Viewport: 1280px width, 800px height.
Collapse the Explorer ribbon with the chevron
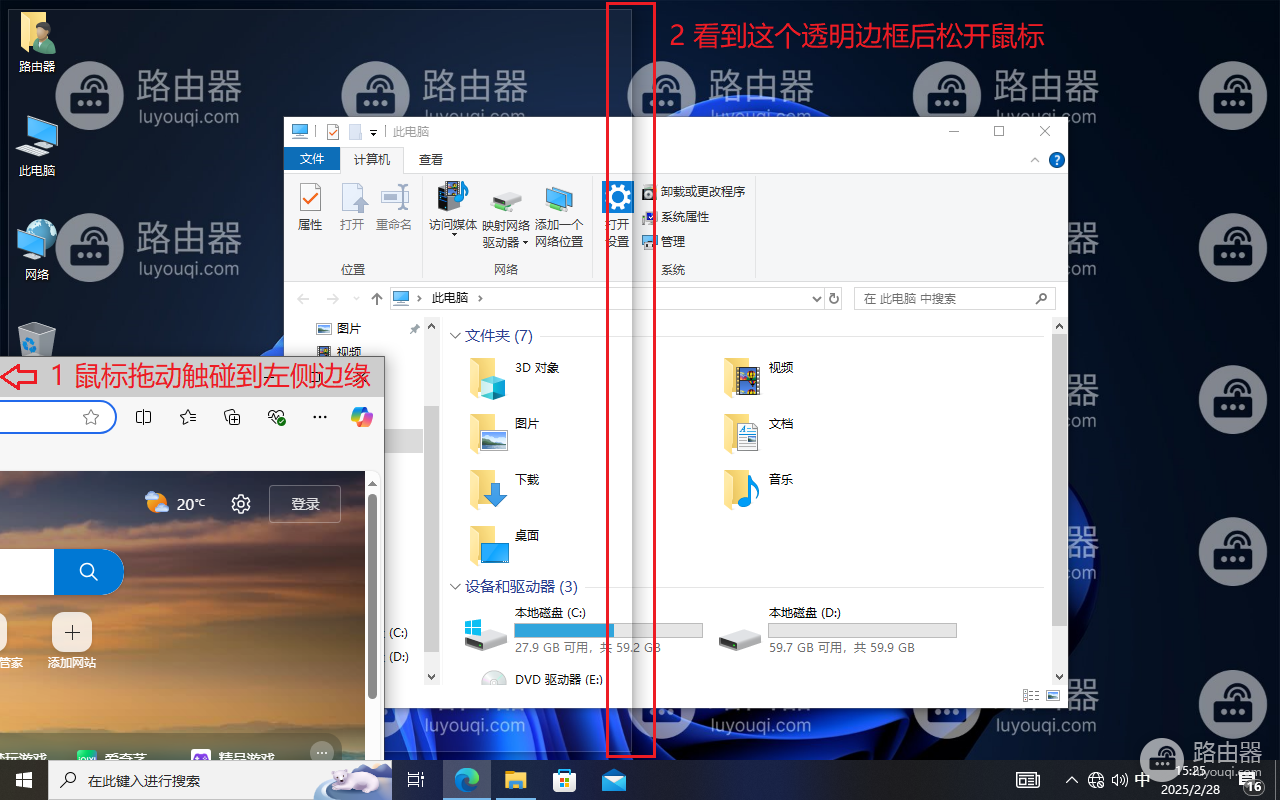(1035, 160)
